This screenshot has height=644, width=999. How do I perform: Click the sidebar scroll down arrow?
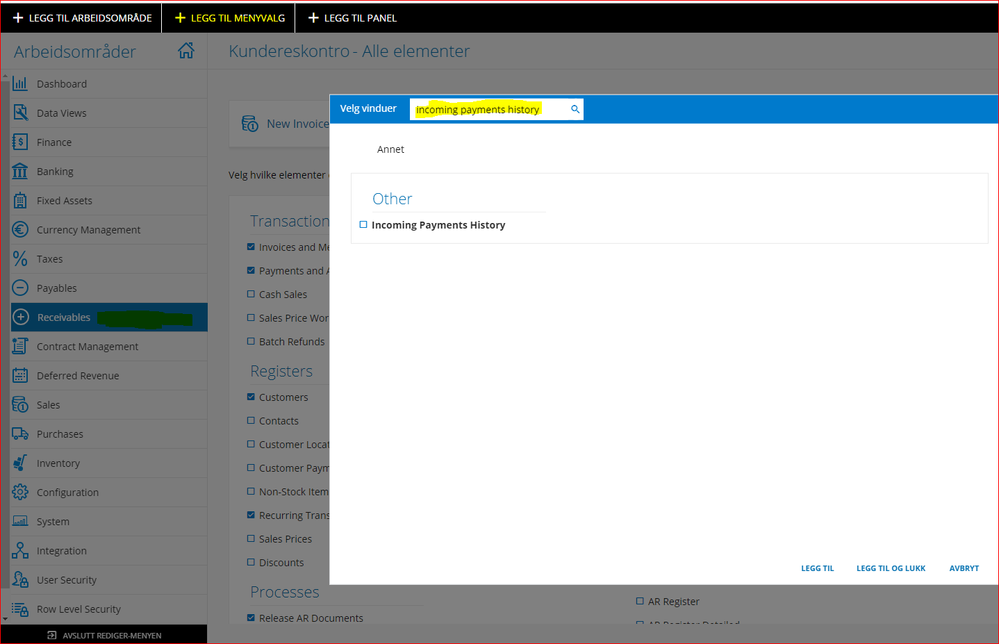click(5, 619)
